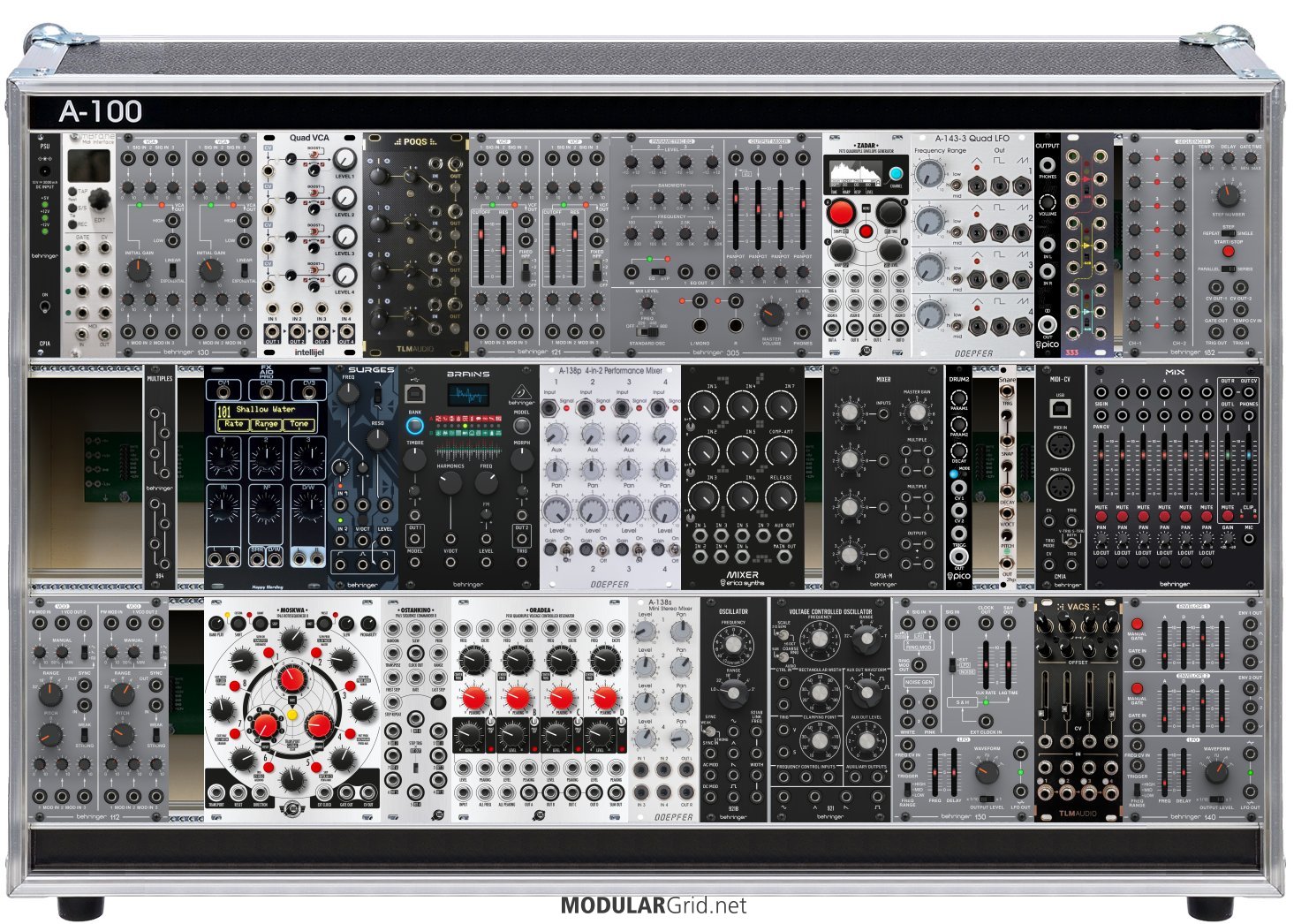
Task: Click the COMP-AMT knob on Erica Synths mixer
Action: 781,451
